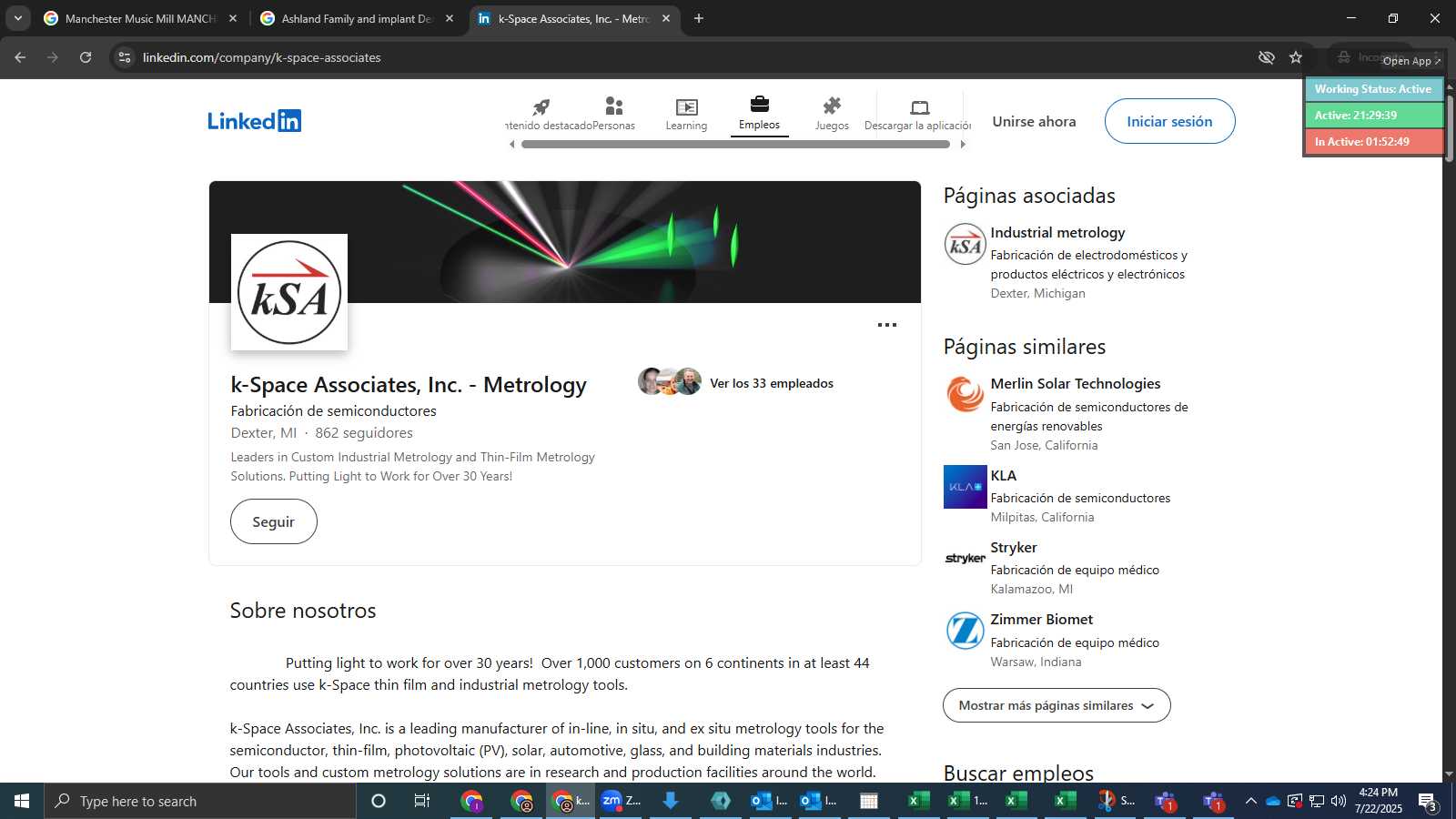Bookmark this page with star icon

pyautogui.click(x=1296, y=57)
